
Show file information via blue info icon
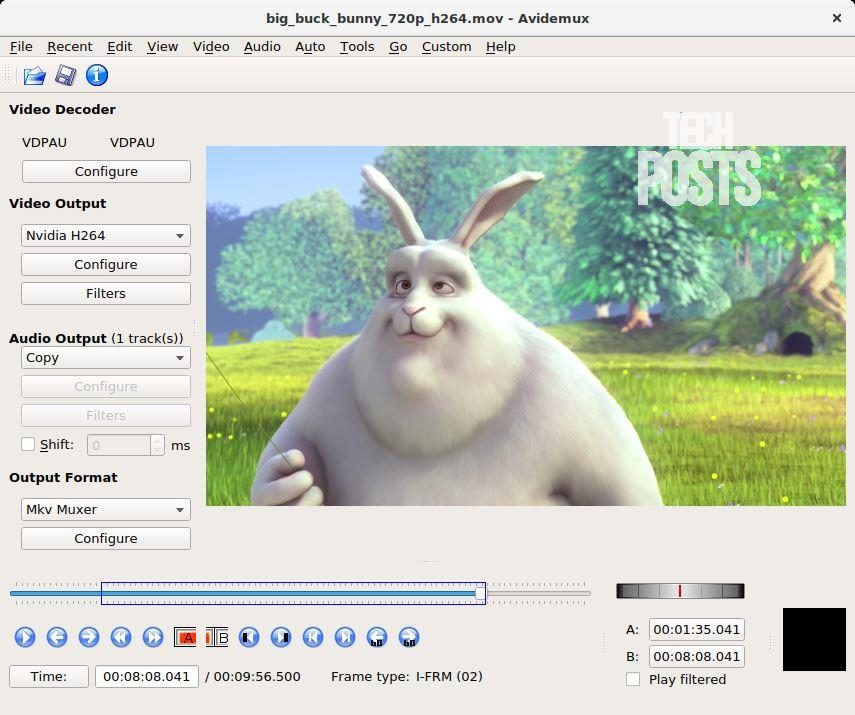pos(97,75)
